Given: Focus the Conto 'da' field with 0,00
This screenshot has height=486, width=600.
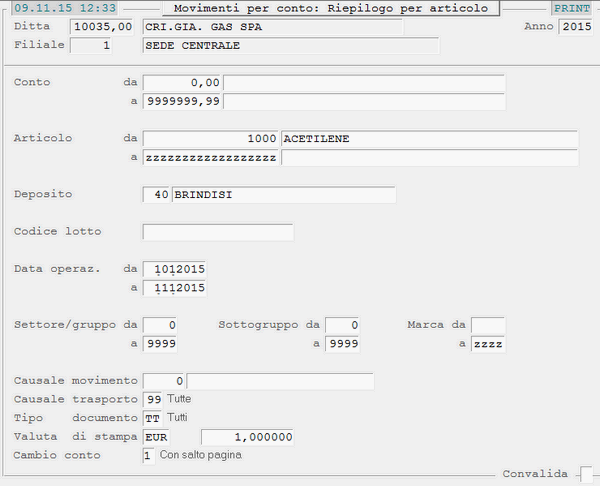Looking at the screenshot, I should (182, 82).
